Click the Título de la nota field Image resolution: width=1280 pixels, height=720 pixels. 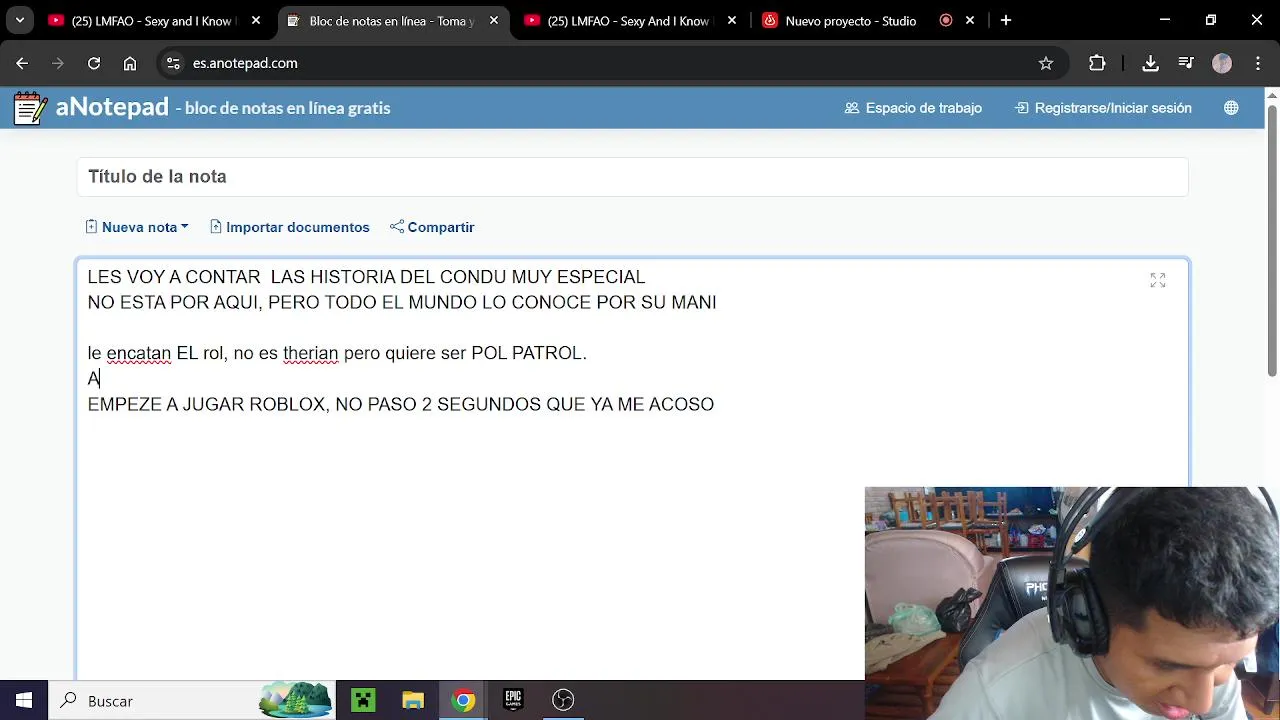(632, 177)
